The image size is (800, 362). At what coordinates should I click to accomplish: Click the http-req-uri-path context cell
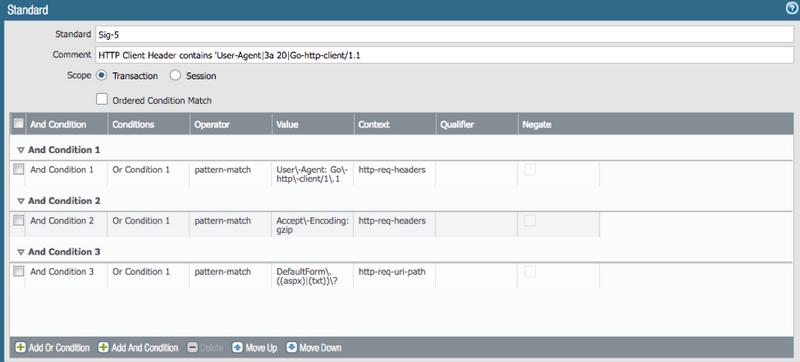pyautogui.click(x=395, y=276)
